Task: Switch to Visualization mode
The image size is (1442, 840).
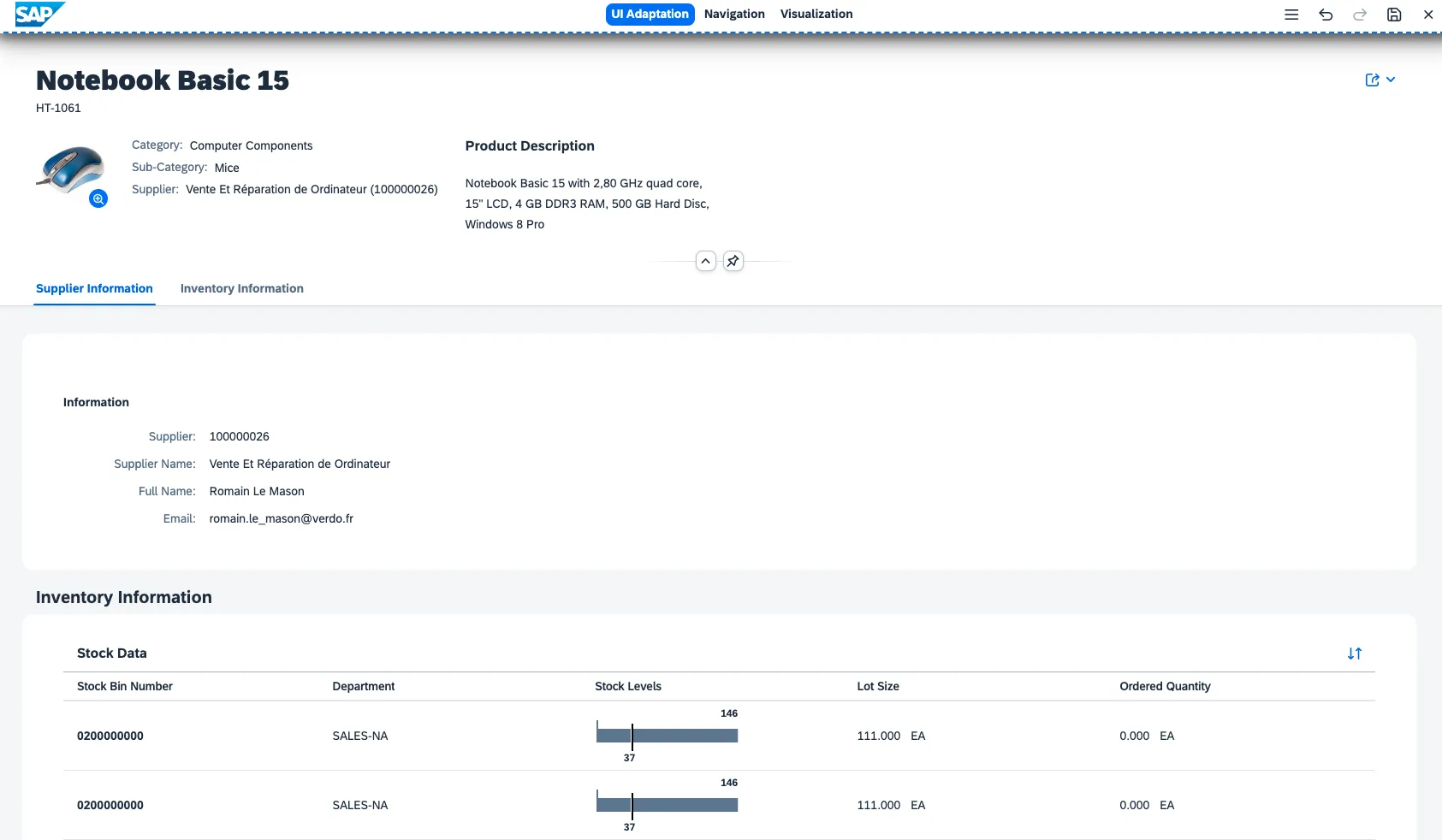Action: click(x=816, y=15)
